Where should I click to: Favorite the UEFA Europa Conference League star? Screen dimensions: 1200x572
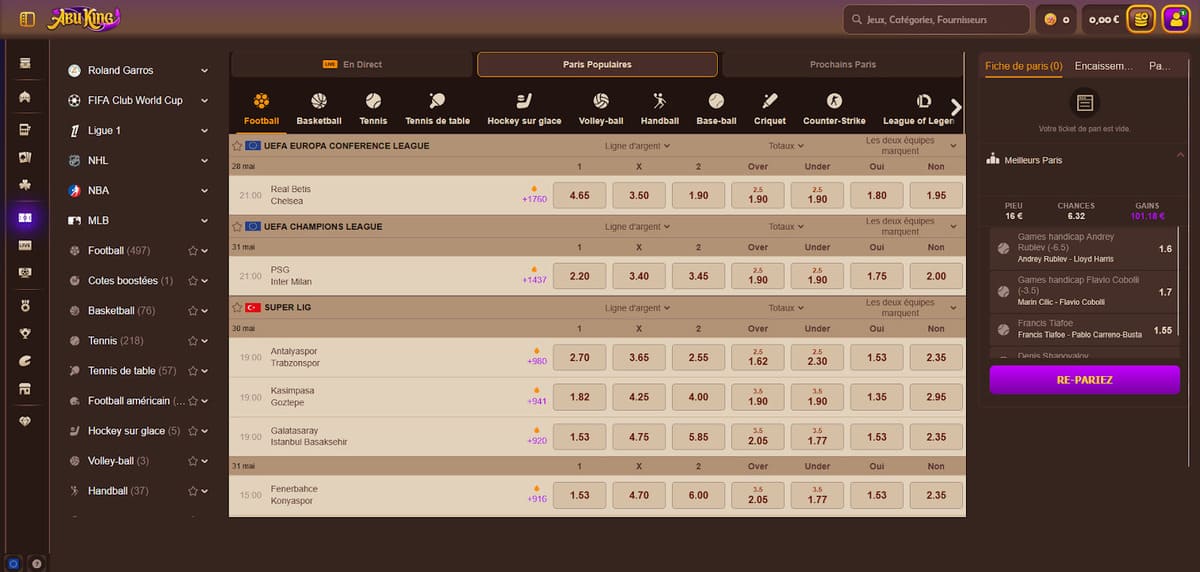coord(237,146)
